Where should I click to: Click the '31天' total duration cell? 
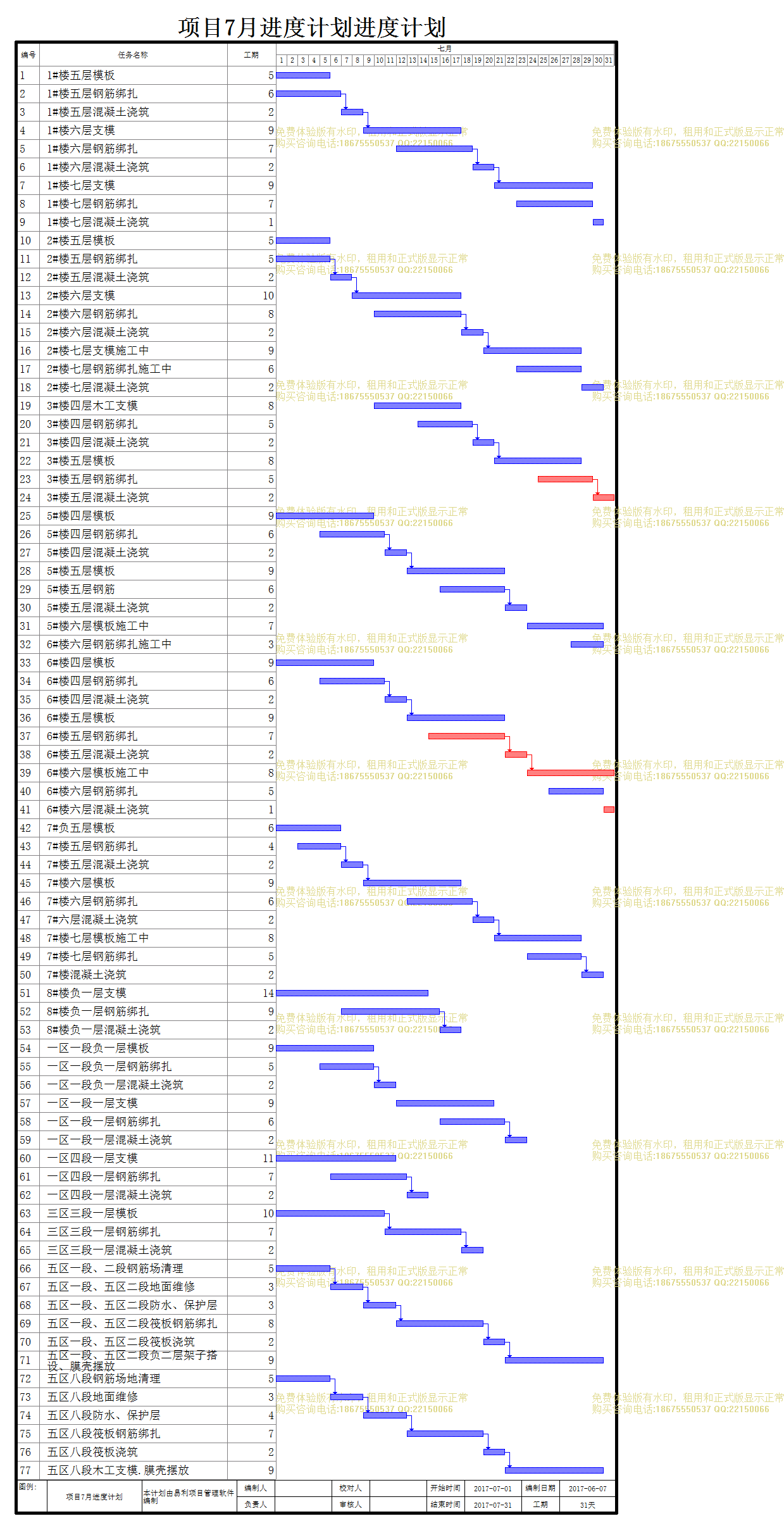coord(587,1505)
